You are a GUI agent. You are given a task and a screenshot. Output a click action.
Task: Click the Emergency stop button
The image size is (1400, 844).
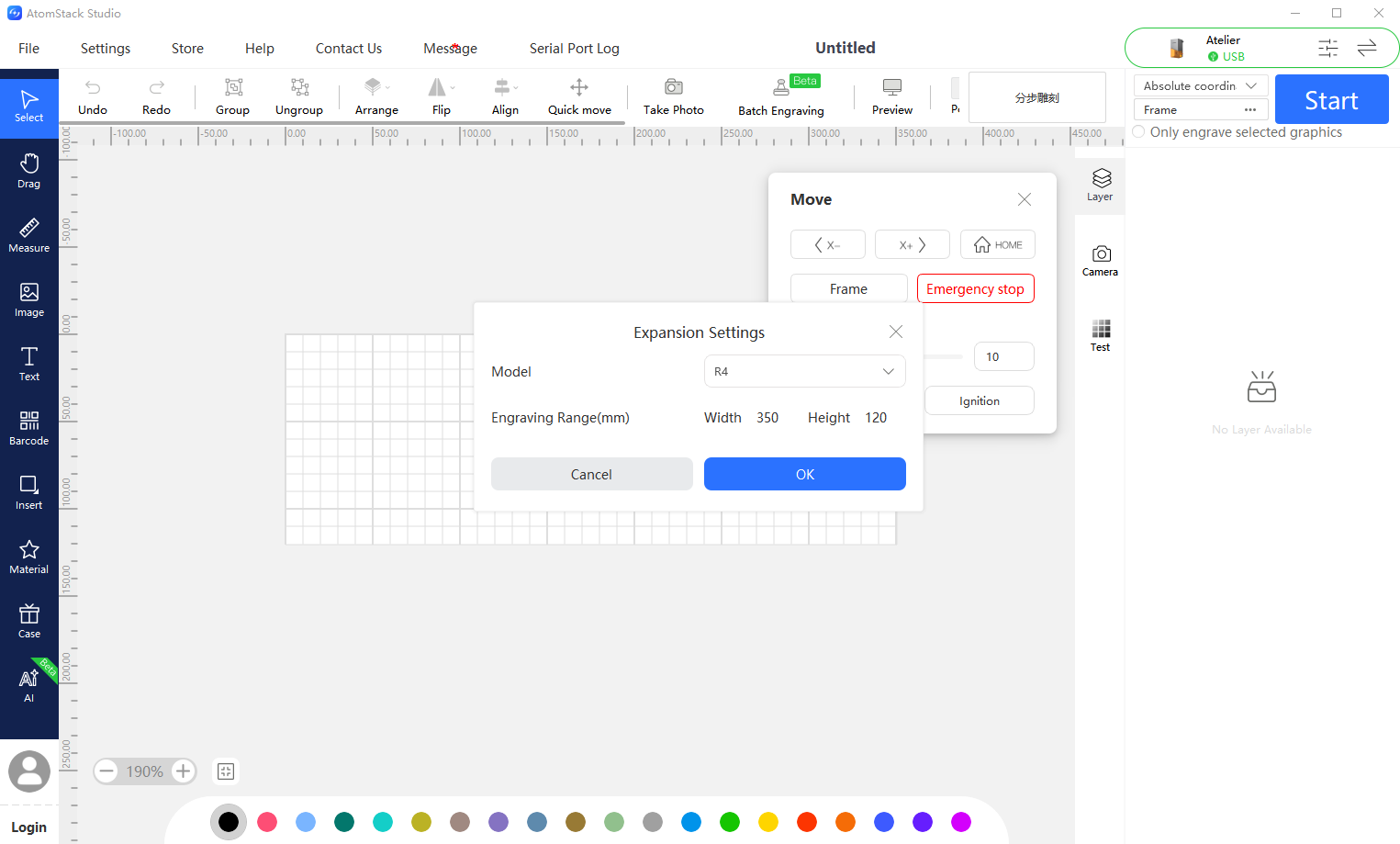[975, 288]
